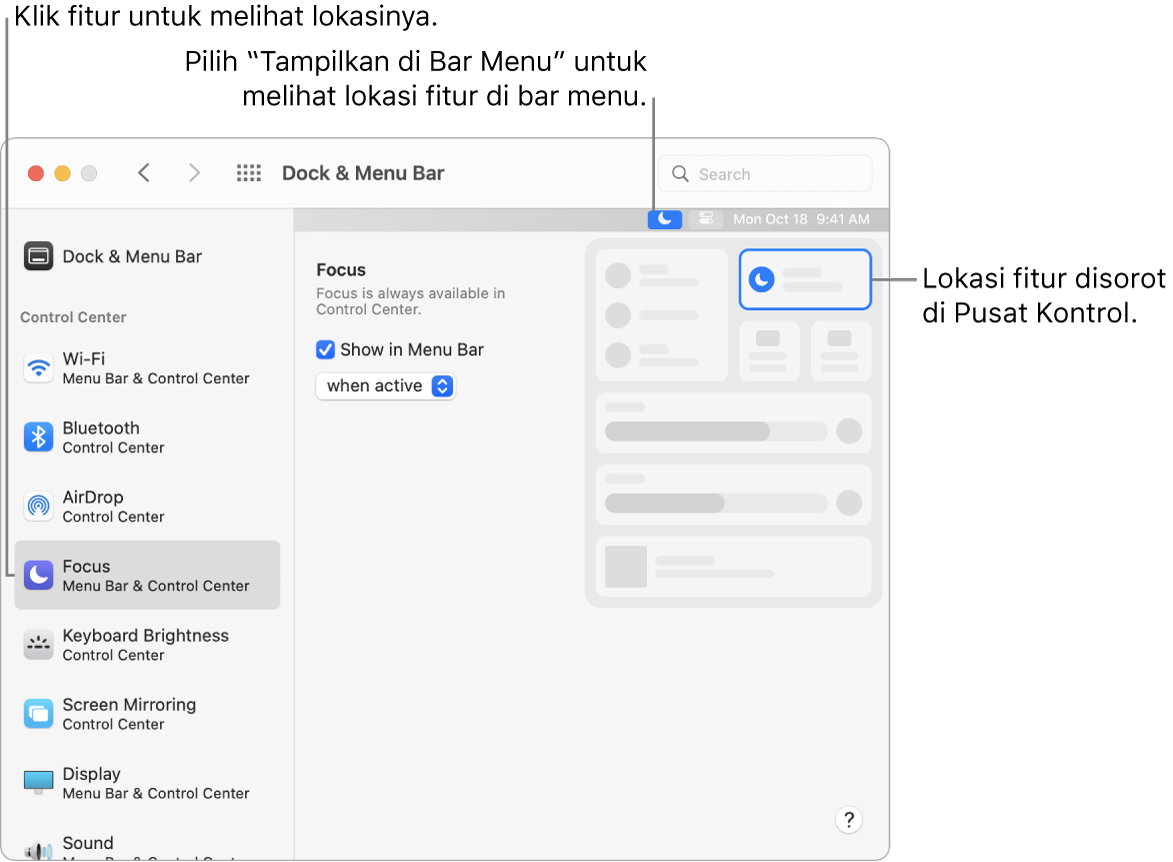Uncheck Show in Menu Bar
The image size is (1173, 862).
(x=325, y=350)
